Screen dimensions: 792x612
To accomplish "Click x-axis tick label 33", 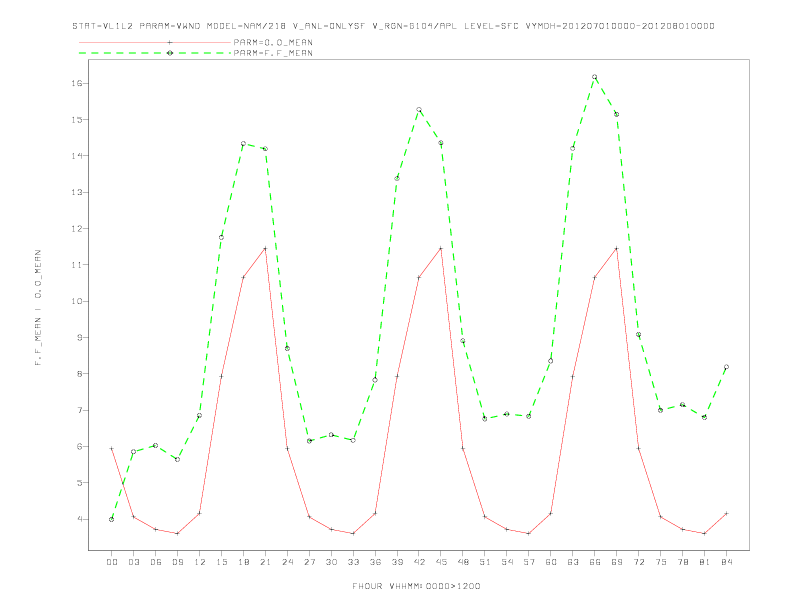I will pyautogui.click(x=353, y=562).
